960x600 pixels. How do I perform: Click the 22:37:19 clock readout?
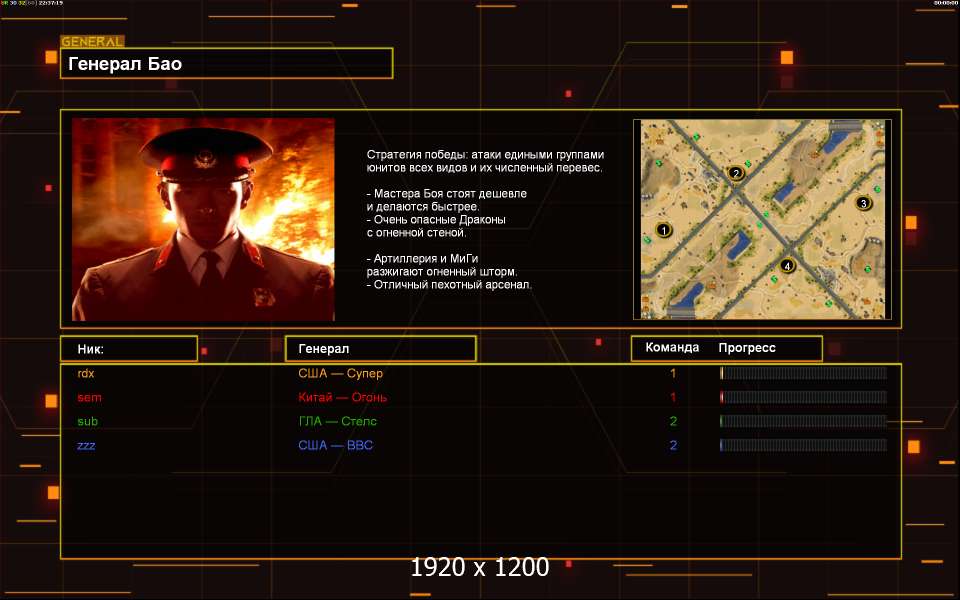tap(51, 3)
